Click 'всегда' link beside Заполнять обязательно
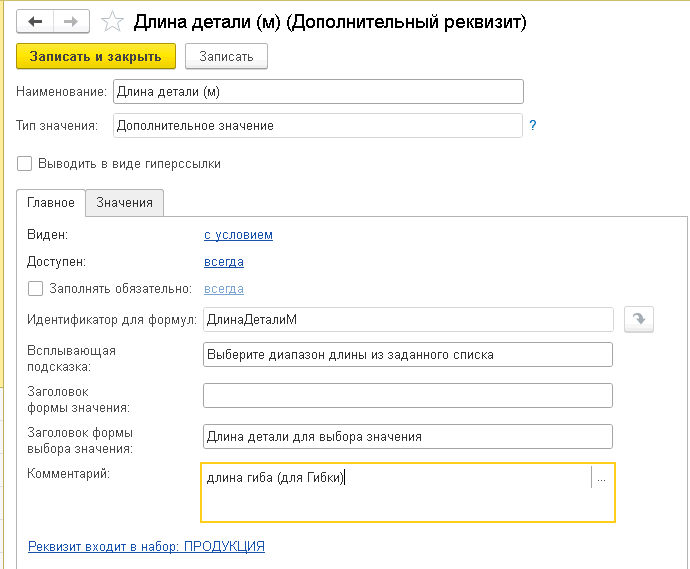The image size is (690, 569). 224,289
